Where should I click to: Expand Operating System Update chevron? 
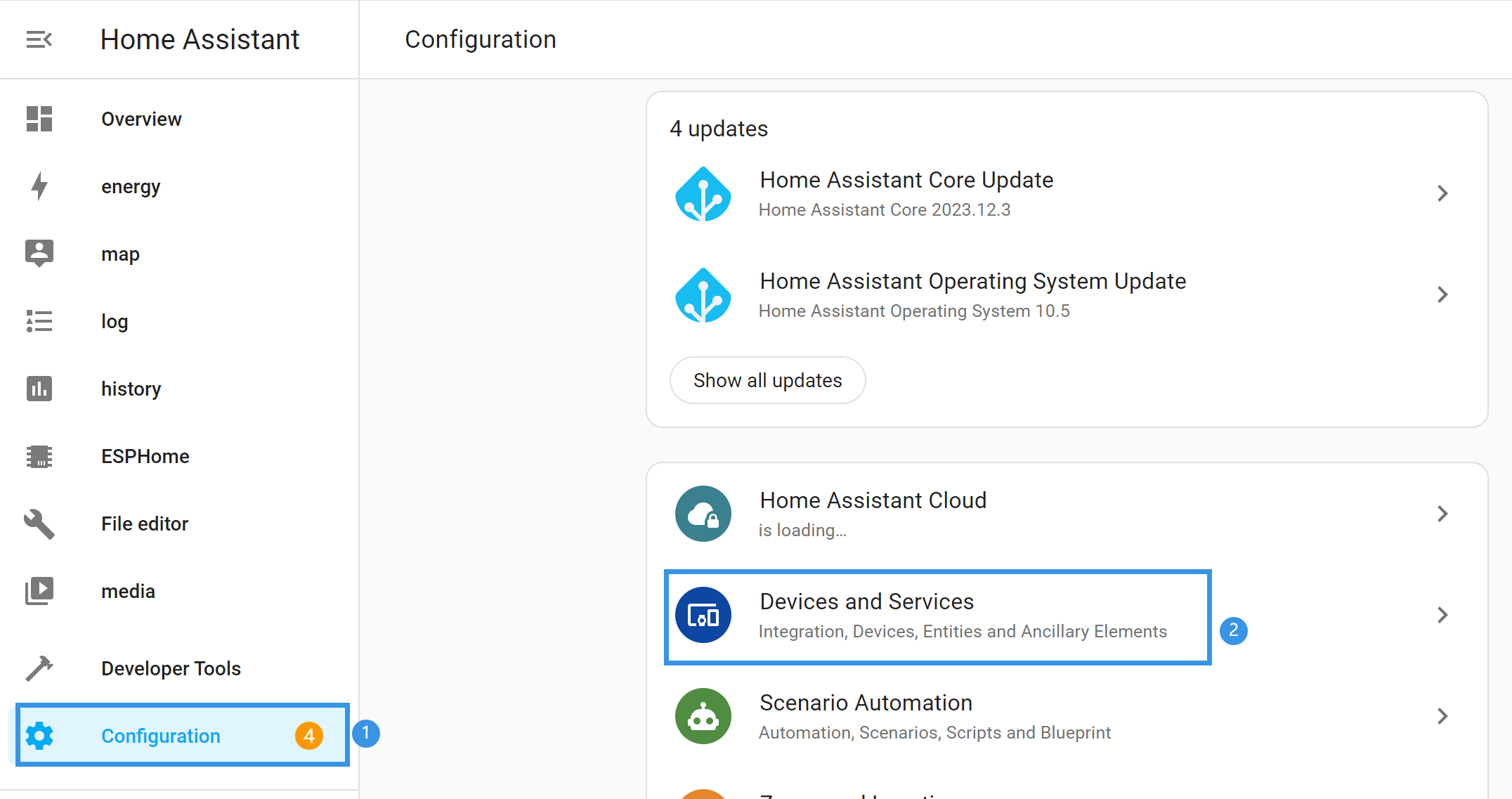pos(1442,294)
